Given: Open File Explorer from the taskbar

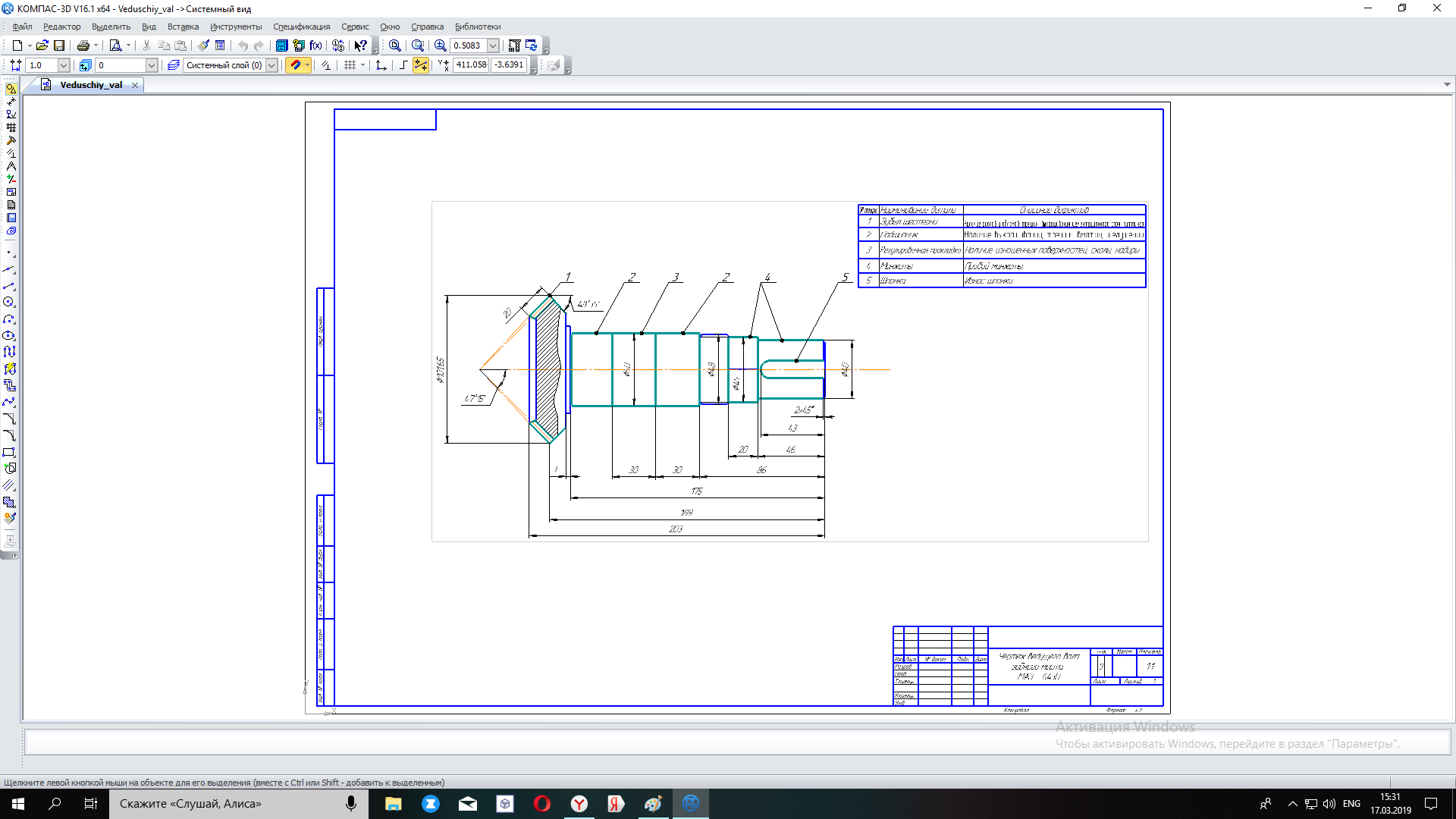Looking at the screenshot, I should [x=393, y=804].
